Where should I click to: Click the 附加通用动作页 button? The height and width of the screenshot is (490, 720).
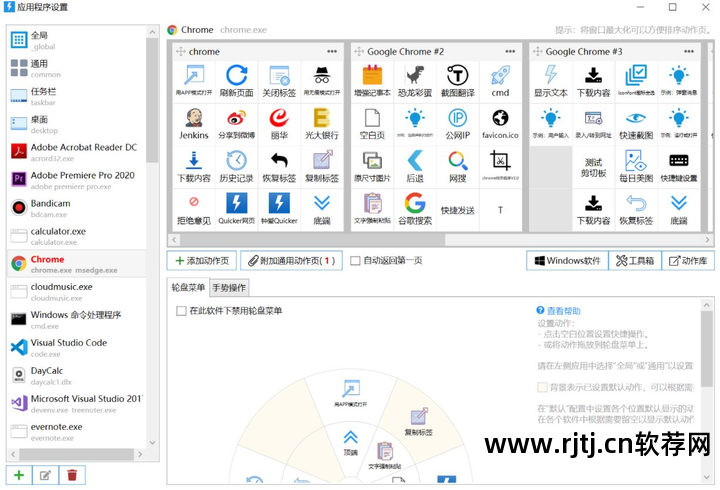pyautogui.click(x=292, y=261)
